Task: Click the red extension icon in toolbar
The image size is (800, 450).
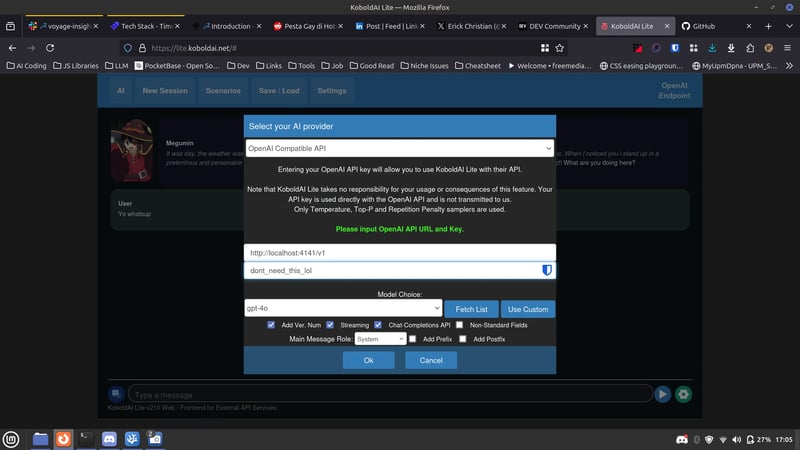Action: [638, 48]
